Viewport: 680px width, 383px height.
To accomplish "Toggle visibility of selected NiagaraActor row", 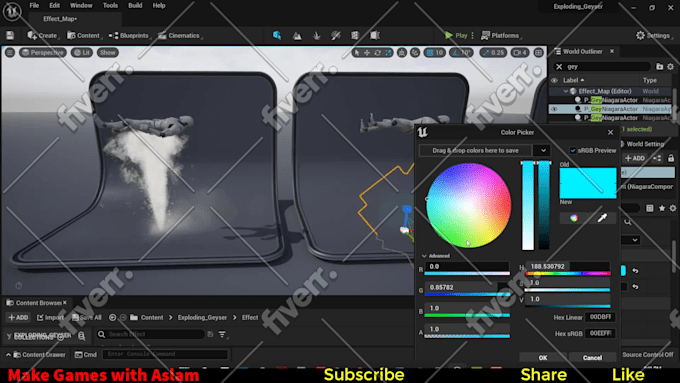I will pyautogui.click(x=554, y=109).
